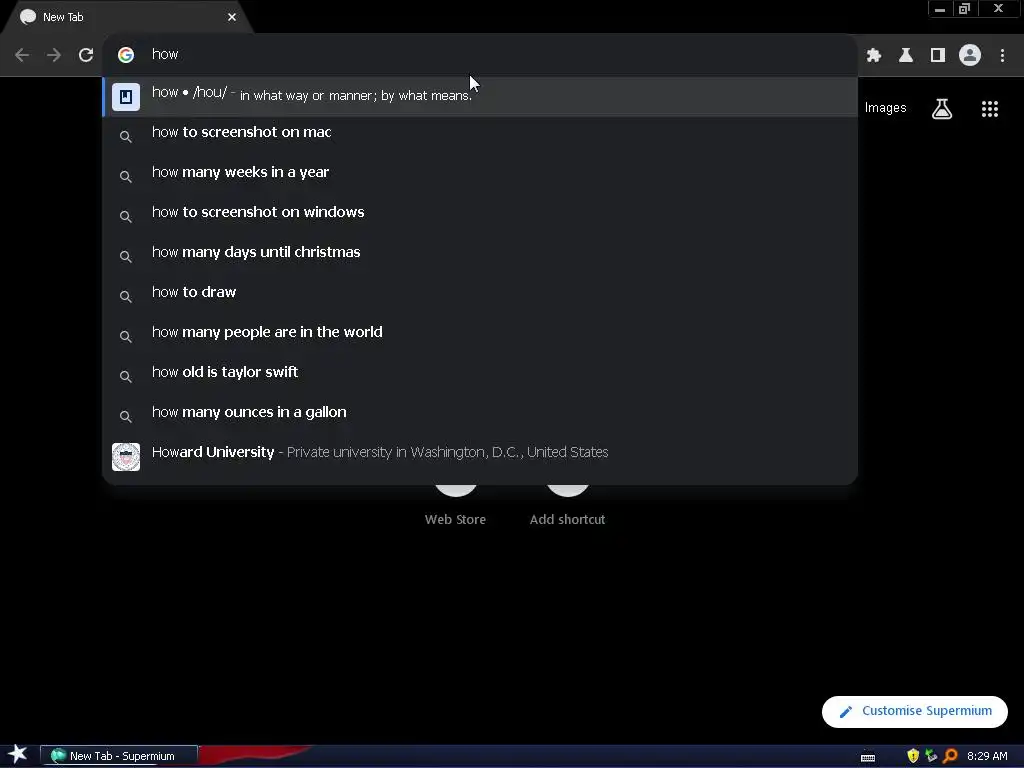
Task: Select 'how many weeks in a year'
Action: point(480,172)
